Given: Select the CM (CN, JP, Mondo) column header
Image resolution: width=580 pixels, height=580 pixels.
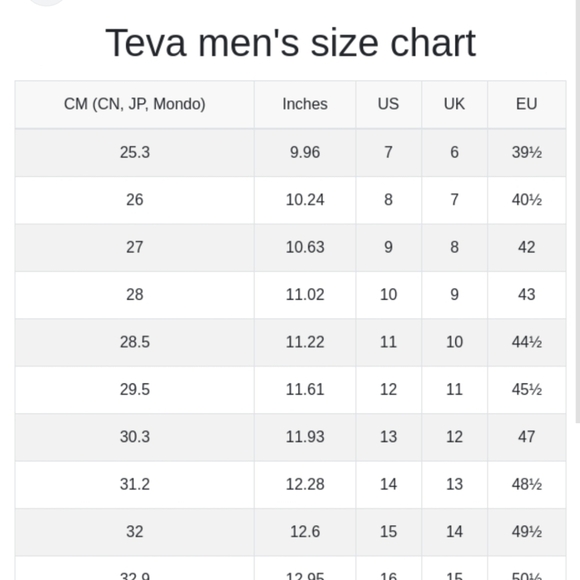Looking at the screenshot, I should [x=135, y=104].
